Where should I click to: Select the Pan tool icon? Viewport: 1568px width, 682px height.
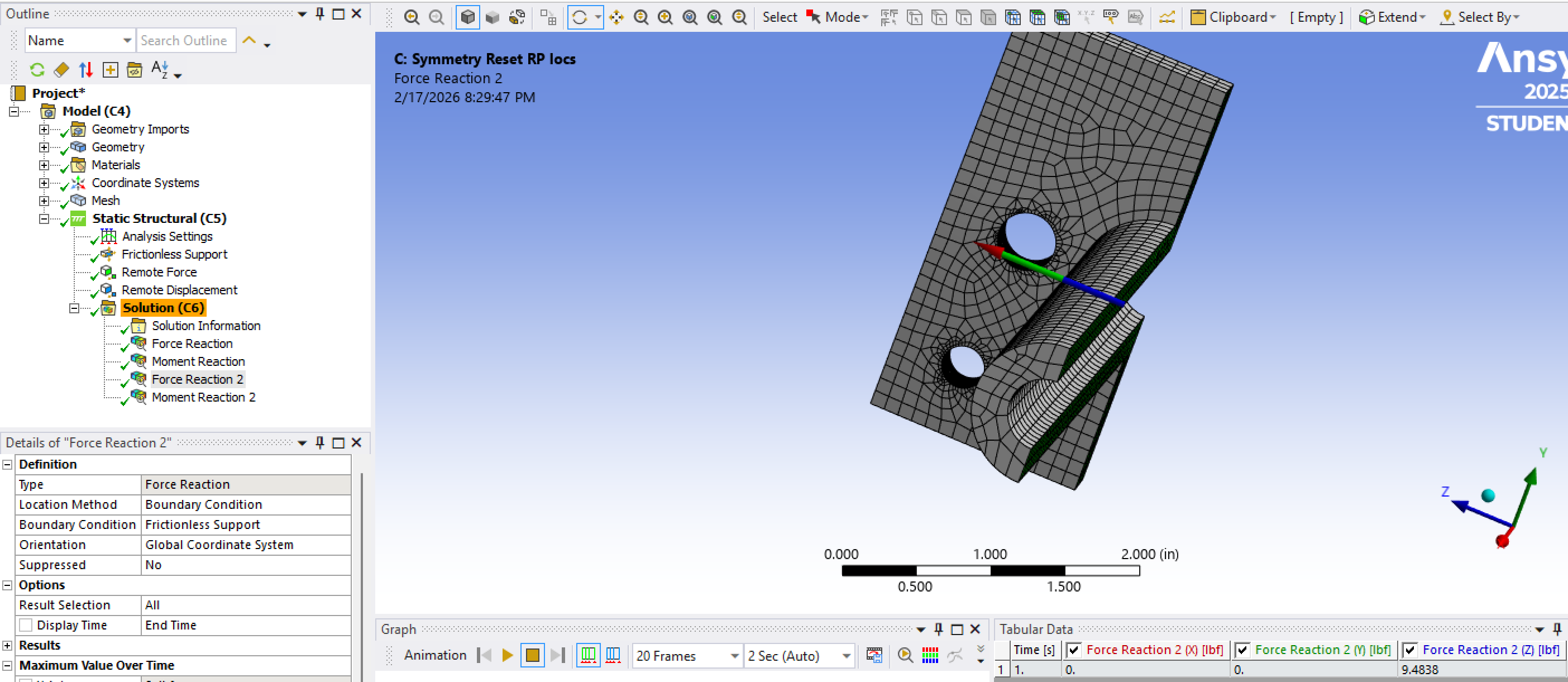pyautogui.click(x=616, y=17)
